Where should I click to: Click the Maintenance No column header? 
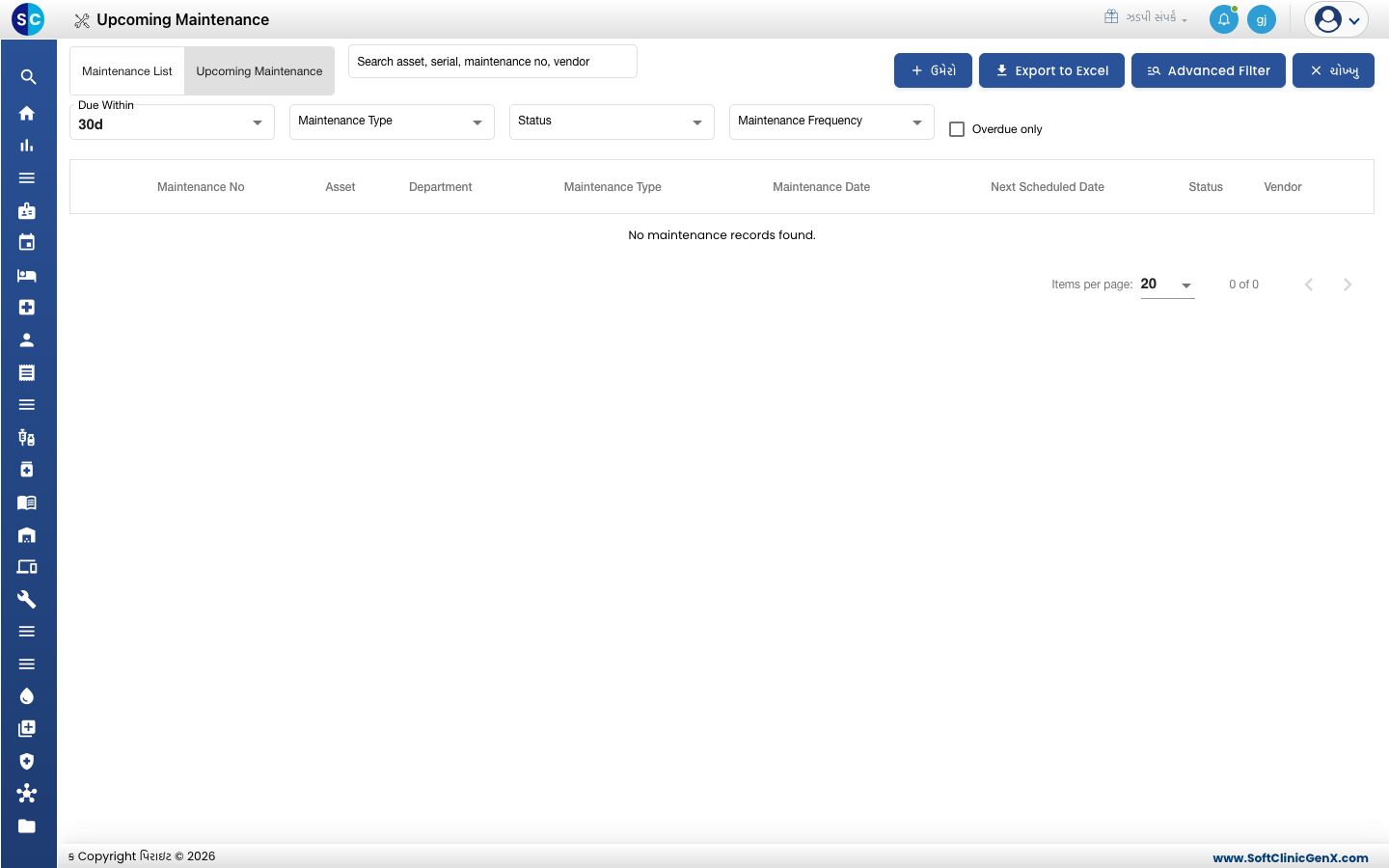[201, 187]
